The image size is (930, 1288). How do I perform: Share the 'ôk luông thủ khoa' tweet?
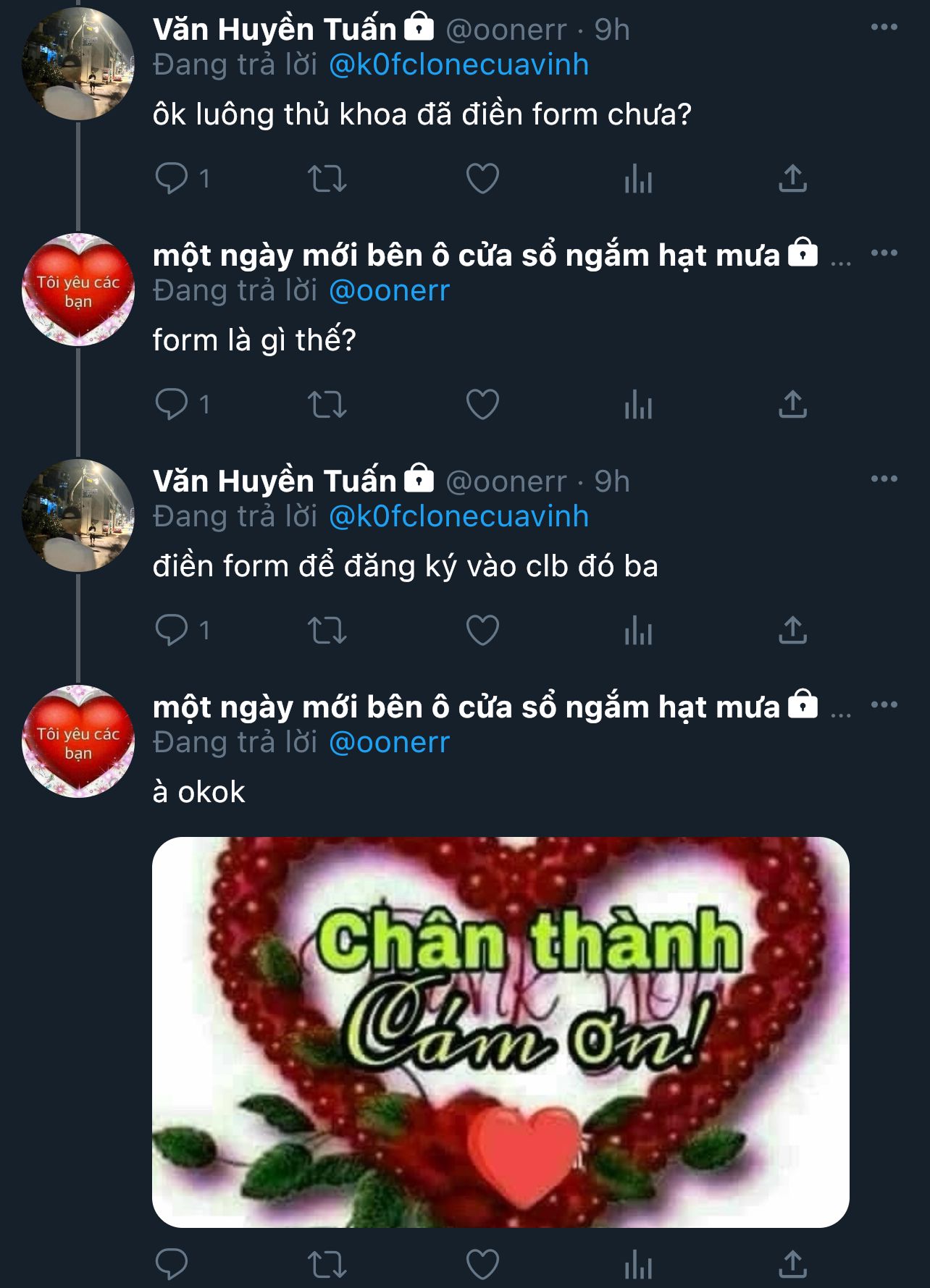793,178
